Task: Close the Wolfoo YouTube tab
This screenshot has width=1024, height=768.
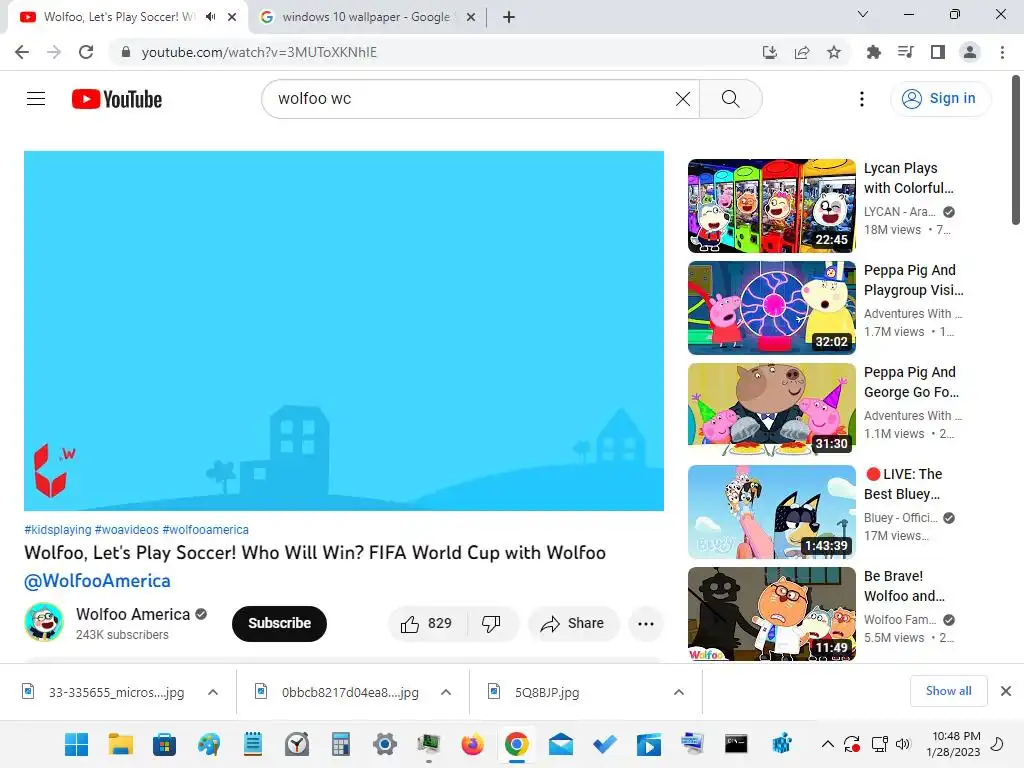Action: (232, 18)
